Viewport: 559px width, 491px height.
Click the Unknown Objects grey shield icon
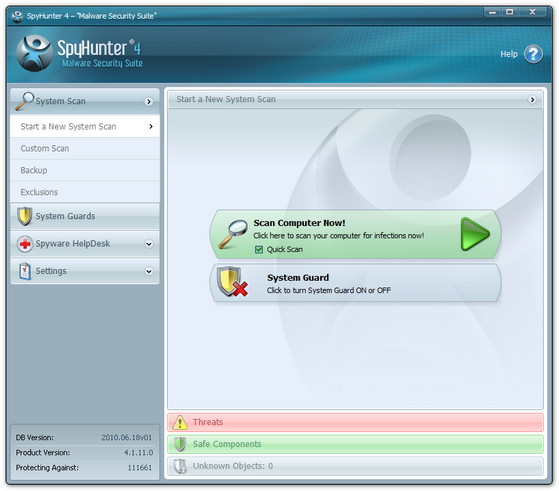pos(180,466)
